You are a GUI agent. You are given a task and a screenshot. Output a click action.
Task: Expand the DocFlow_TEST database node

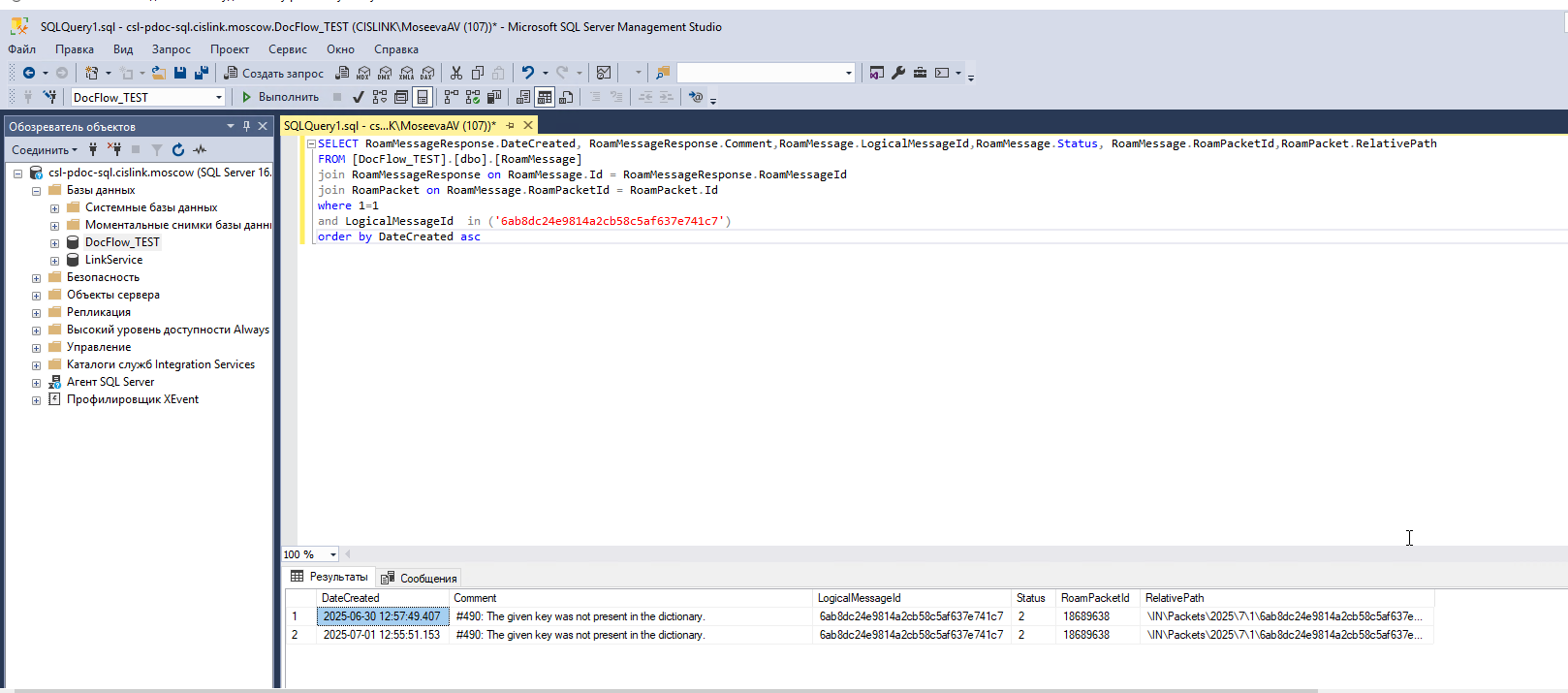[x=54, y=243]
